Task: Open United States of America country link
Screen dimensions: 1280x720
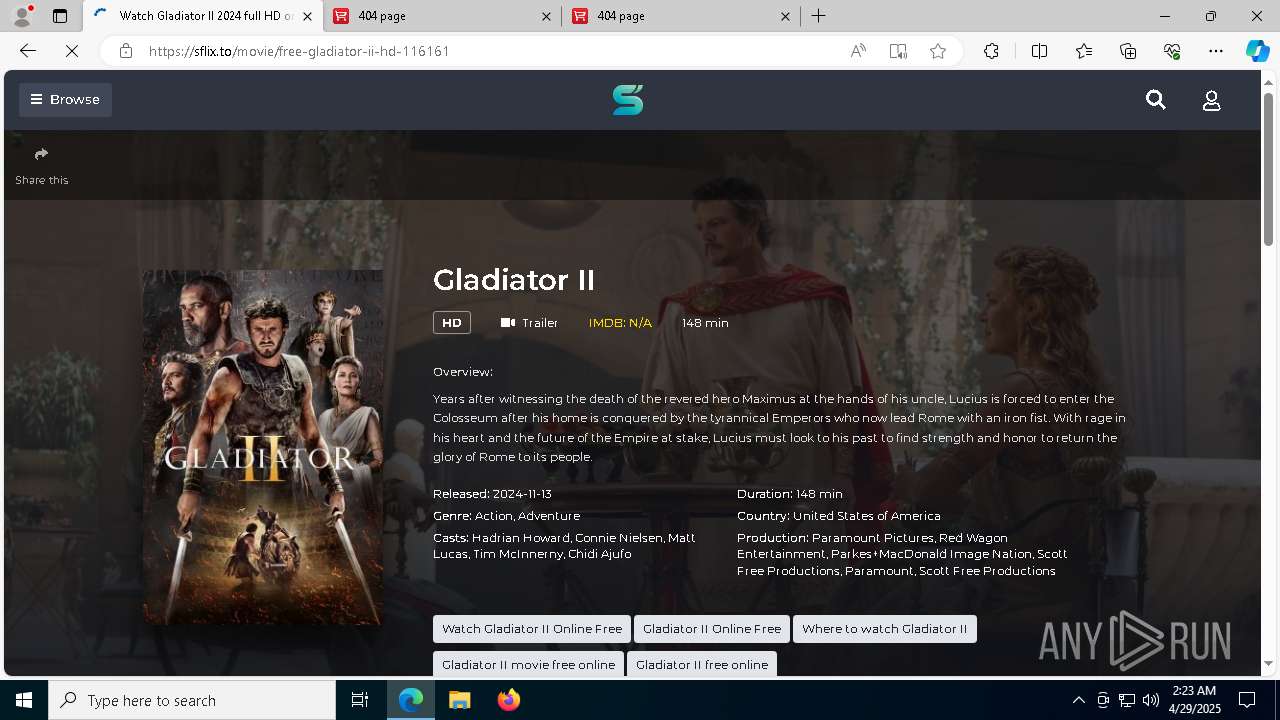Action: click(x=867, y=516)
